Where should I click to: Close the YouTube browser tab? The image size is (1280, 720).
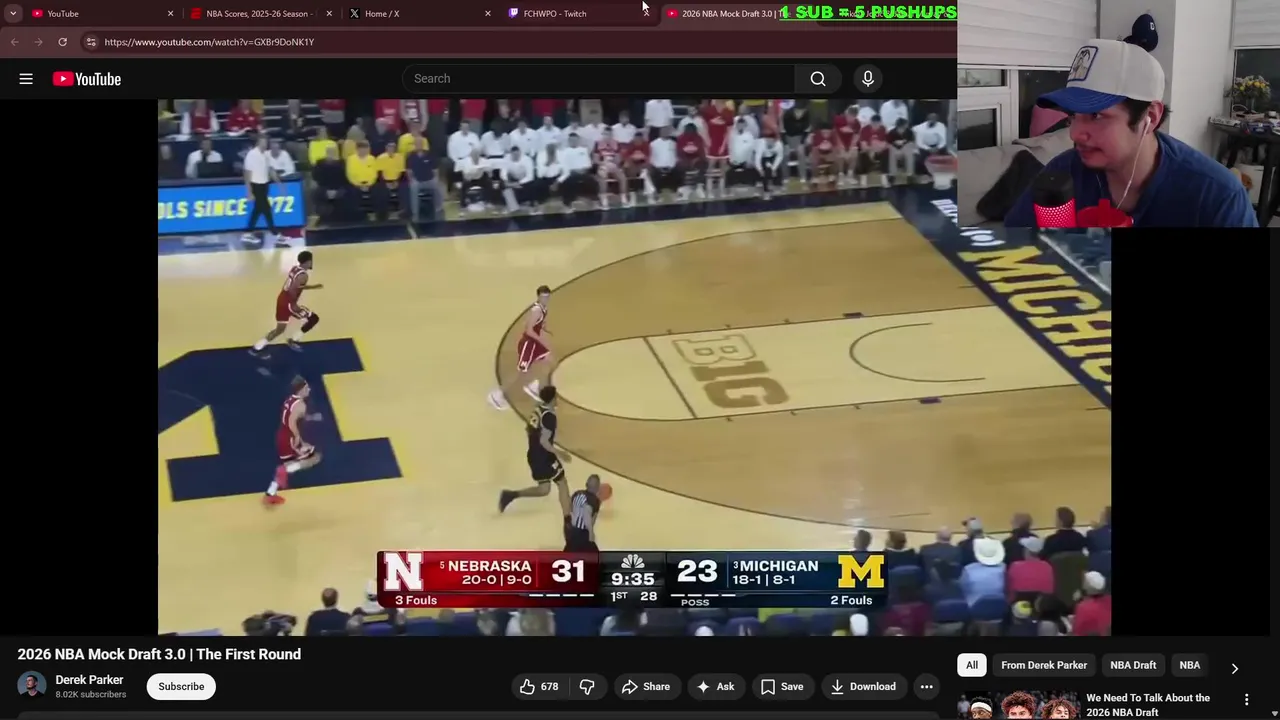click(x=170, y=14)
